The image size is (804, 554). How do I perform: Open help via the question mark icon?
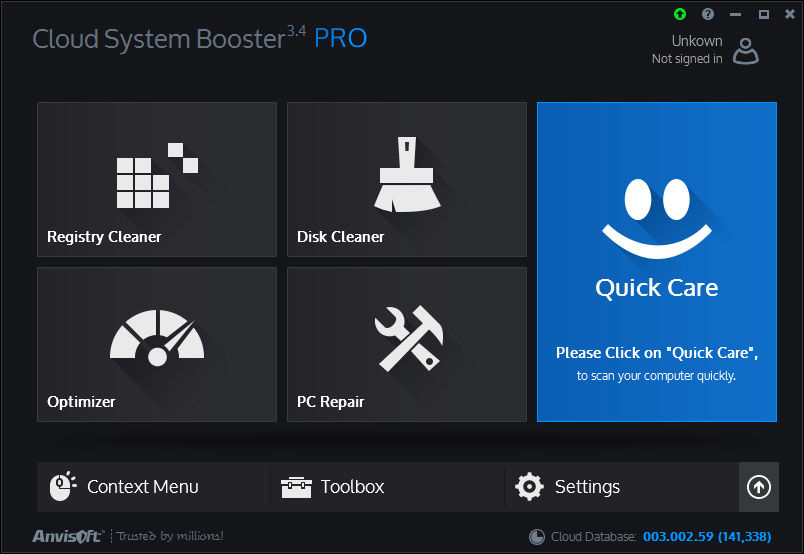(x=708, y=14)
